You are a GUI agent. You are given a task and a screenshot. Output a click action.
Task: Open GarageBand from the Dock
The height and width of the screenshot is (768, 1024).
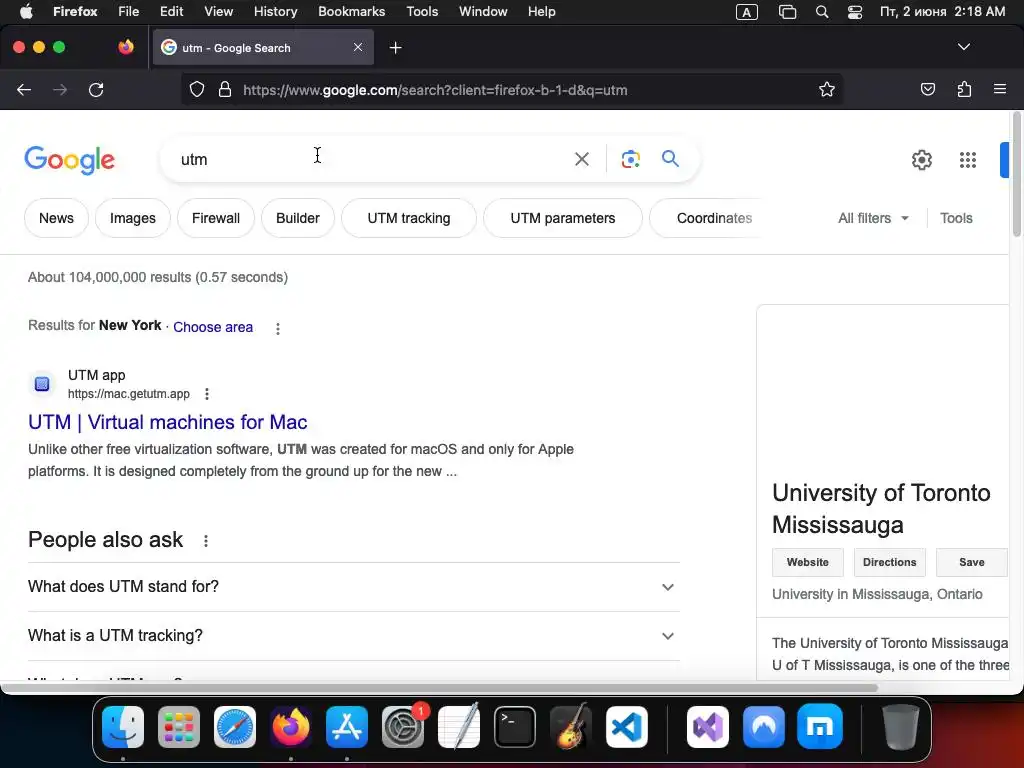click(571, 726)
